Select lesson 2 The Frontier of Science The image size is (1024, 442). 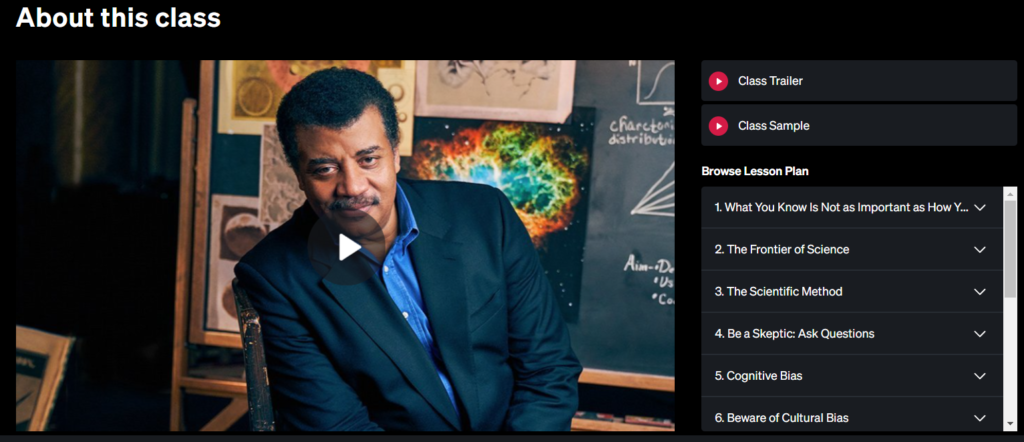(782, 249)
